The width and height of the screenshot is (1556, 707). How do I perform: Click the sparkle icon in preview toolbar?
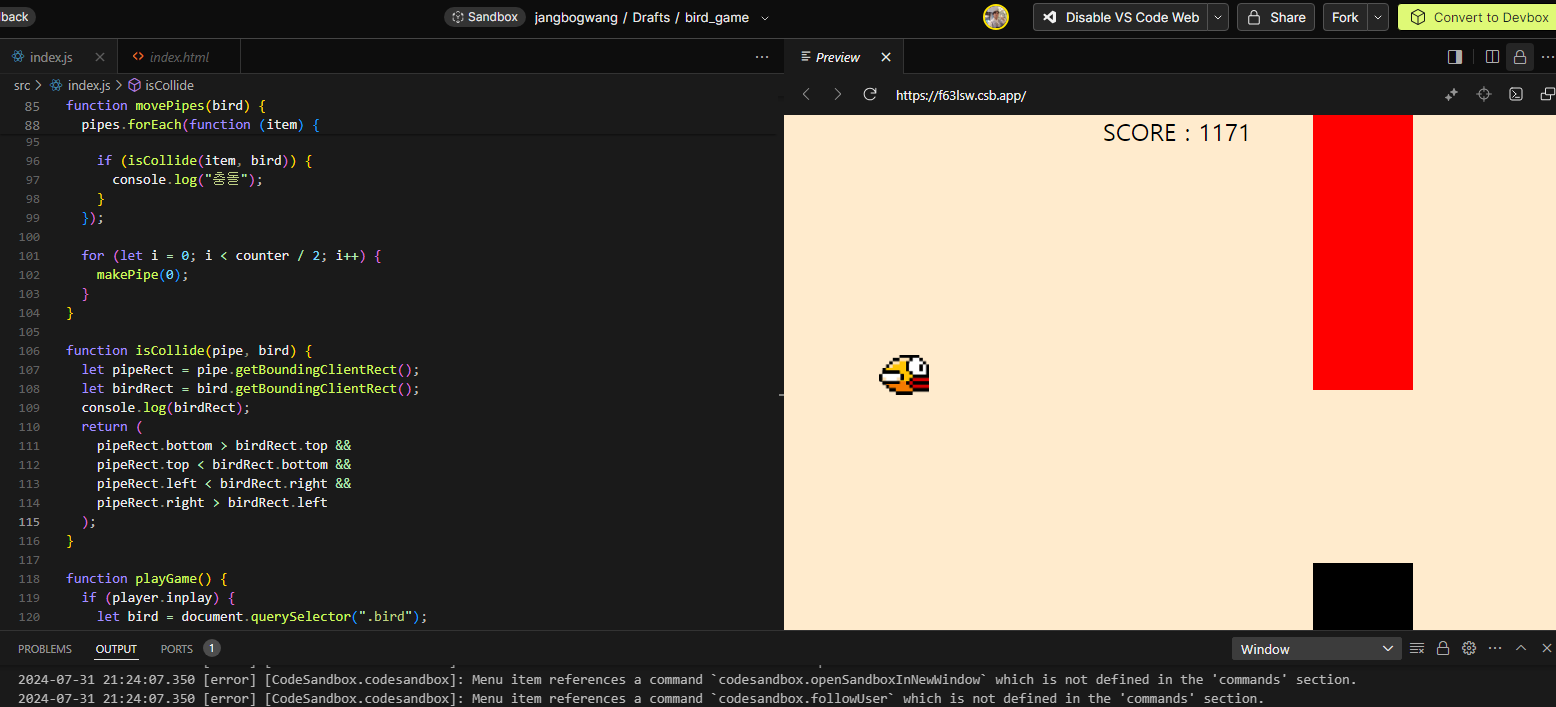click(x=1452, y=94)
